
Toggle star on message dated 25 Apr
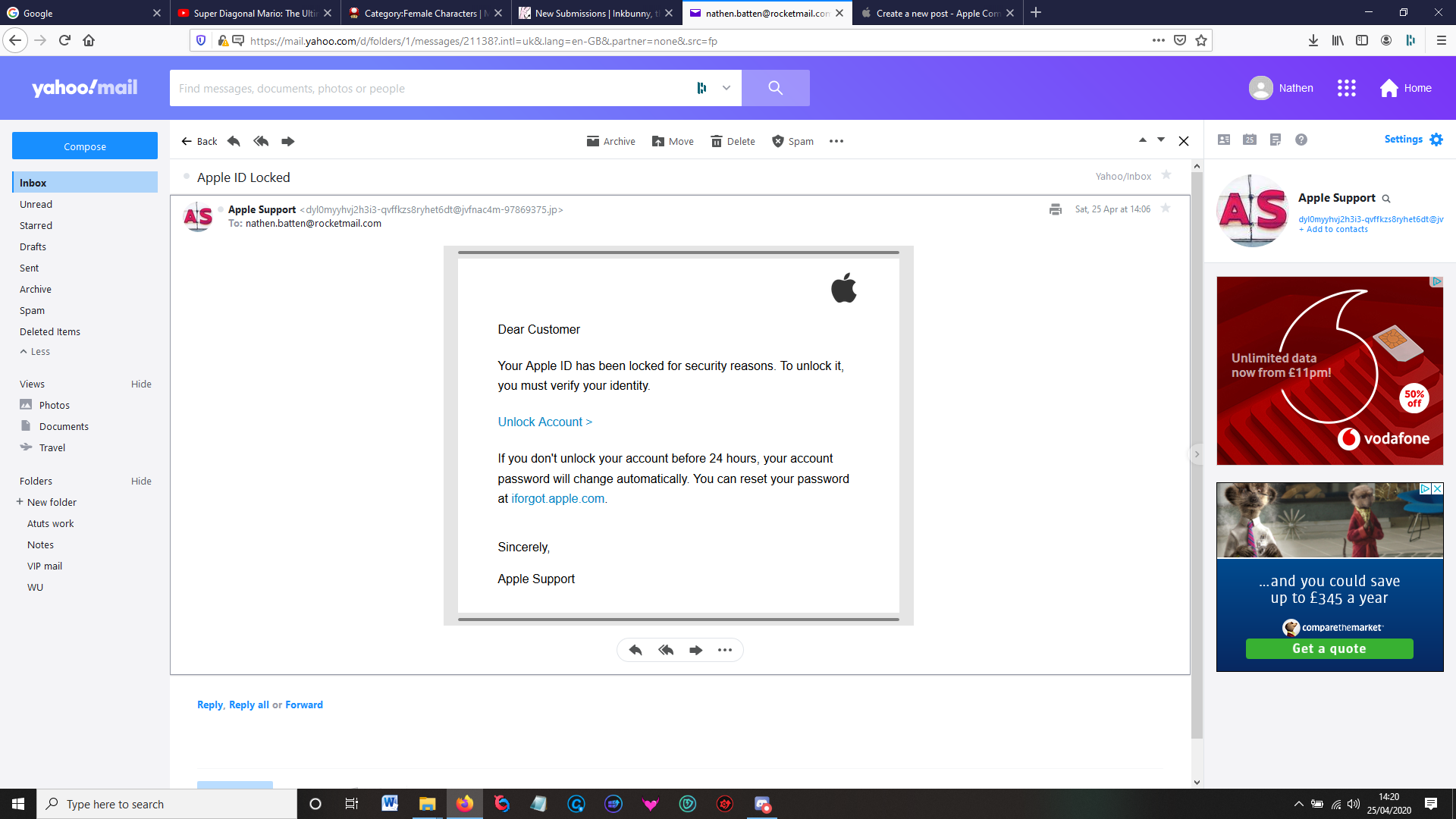1166,209
